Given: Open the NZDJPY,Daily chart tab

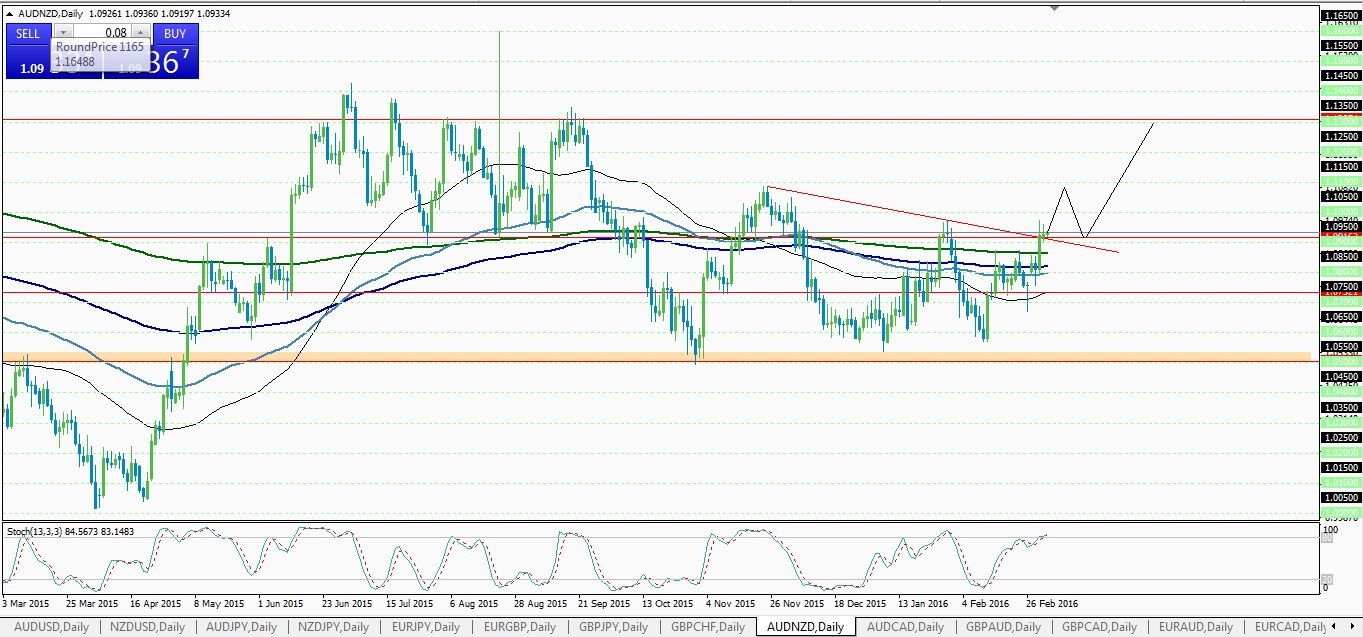Looking at the screenshot, I should tap(334, 627).
